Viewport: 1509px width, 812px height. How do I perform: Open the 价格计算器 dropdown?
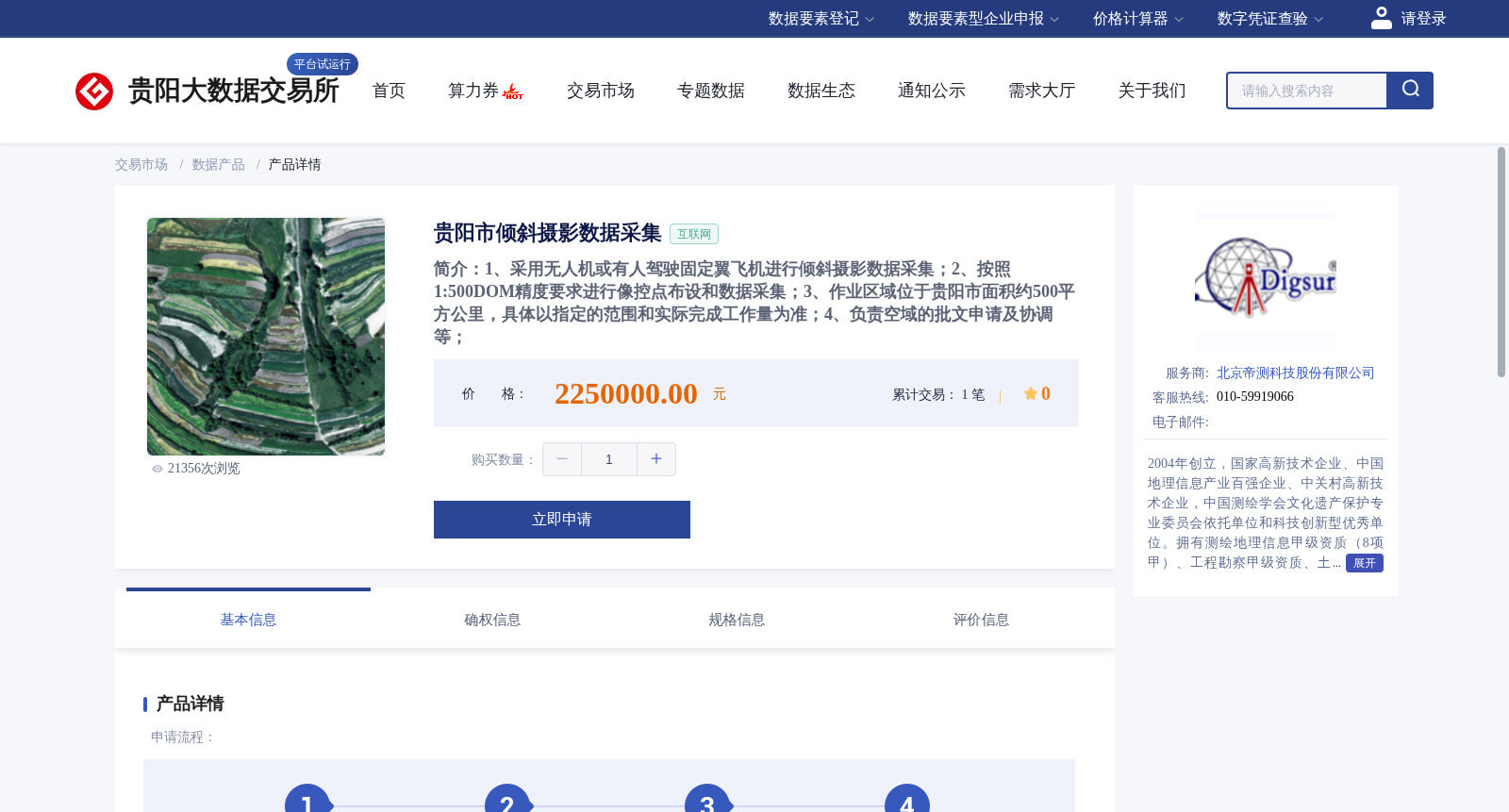pyautogui.click(x=1138, y=19)
